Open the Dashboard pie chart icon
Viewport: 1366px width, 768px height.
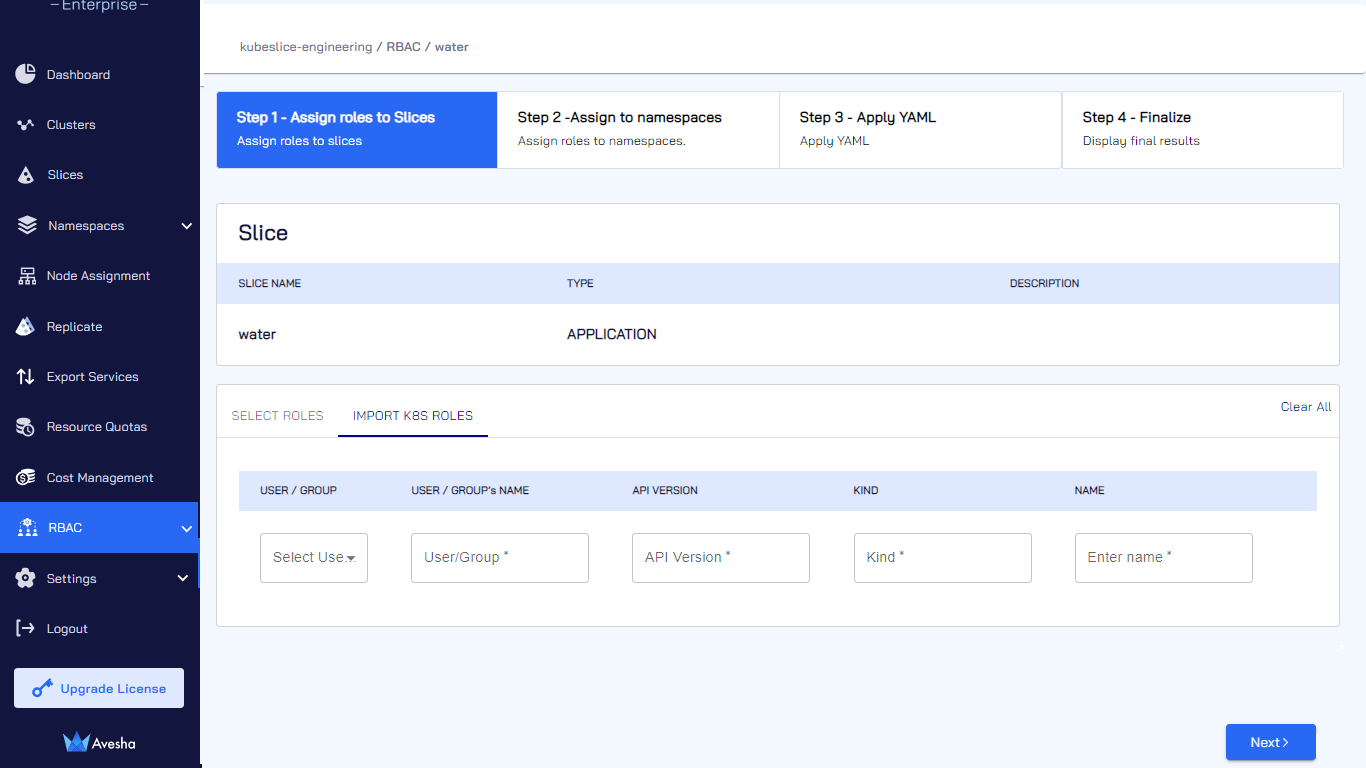[x=26, y=74]
